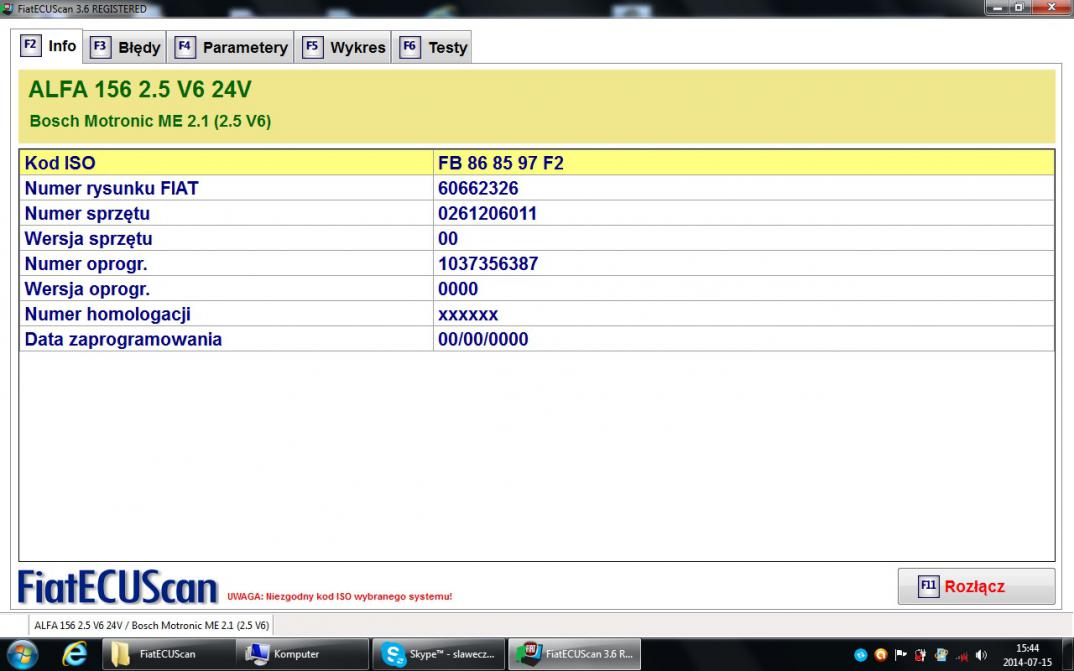
Task: Select the Numer sprzętu row label
Action: 226,214
